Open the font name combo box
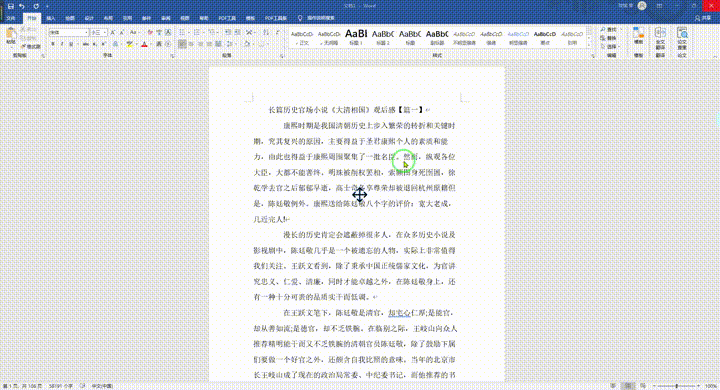 (68, 33)
